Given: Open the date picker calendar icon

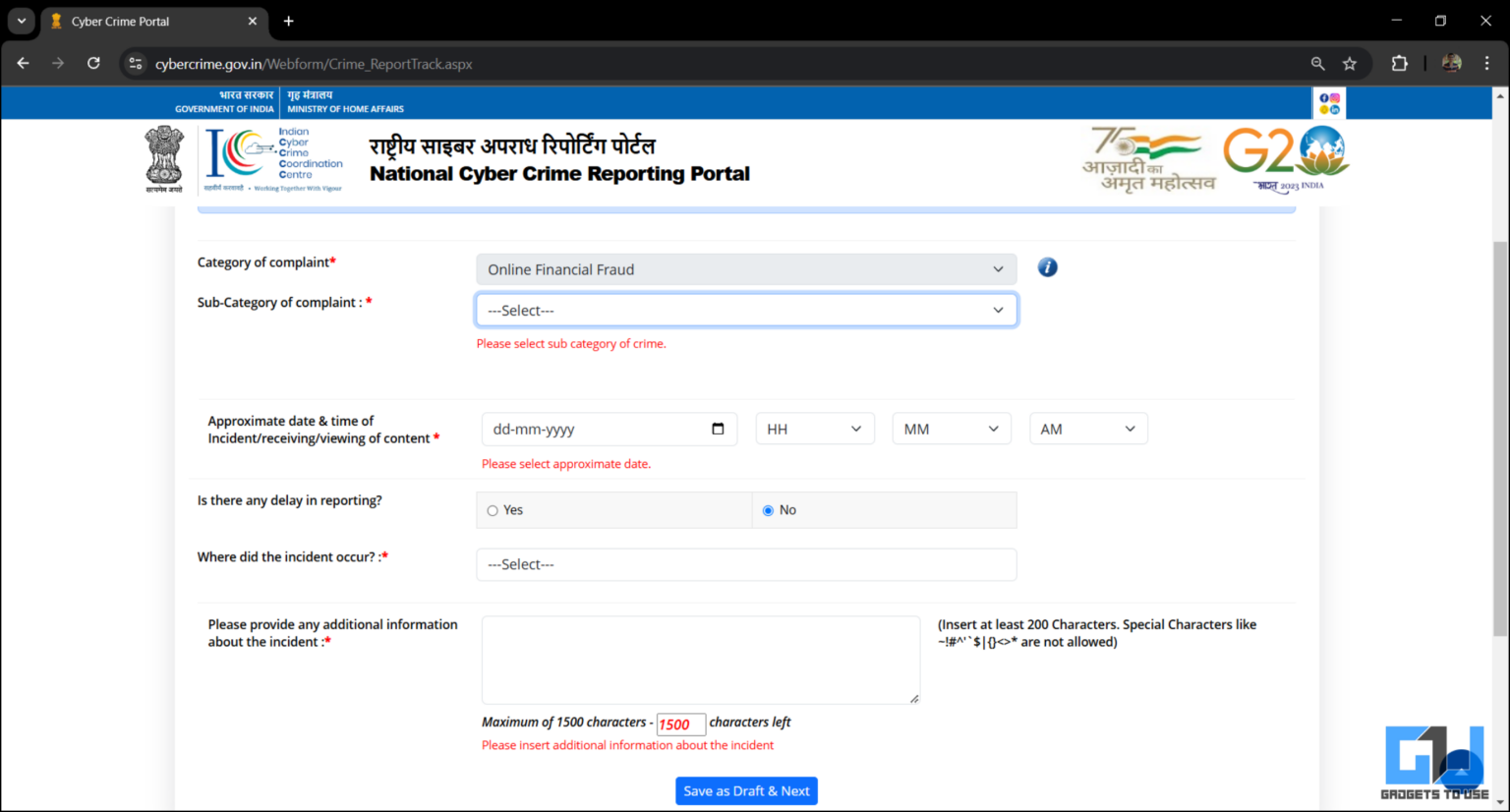Looking at the screenshot, I should (721, 429).
